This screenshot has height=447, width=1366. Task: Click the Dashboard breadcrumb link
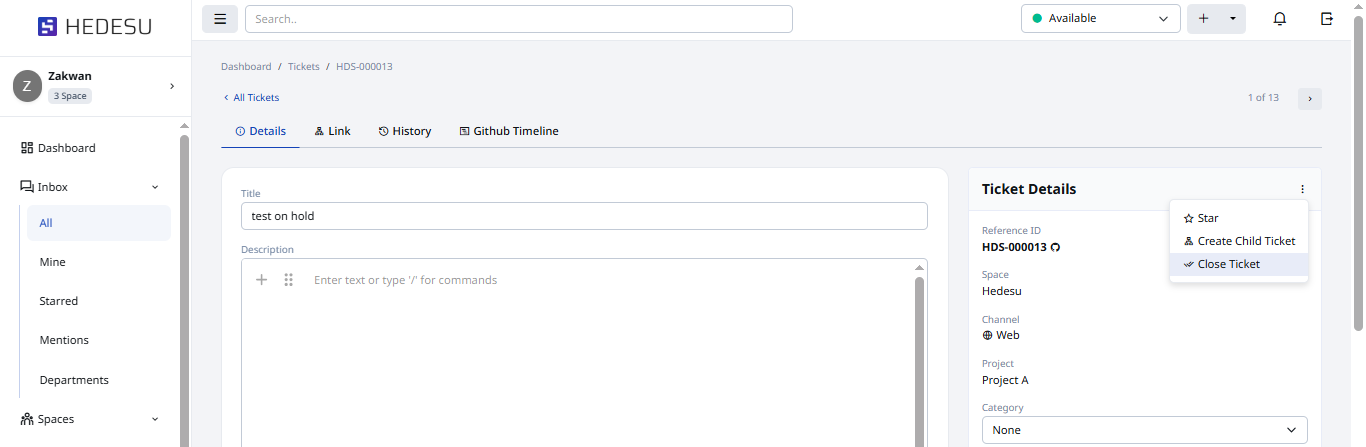(x=246, y=67)
